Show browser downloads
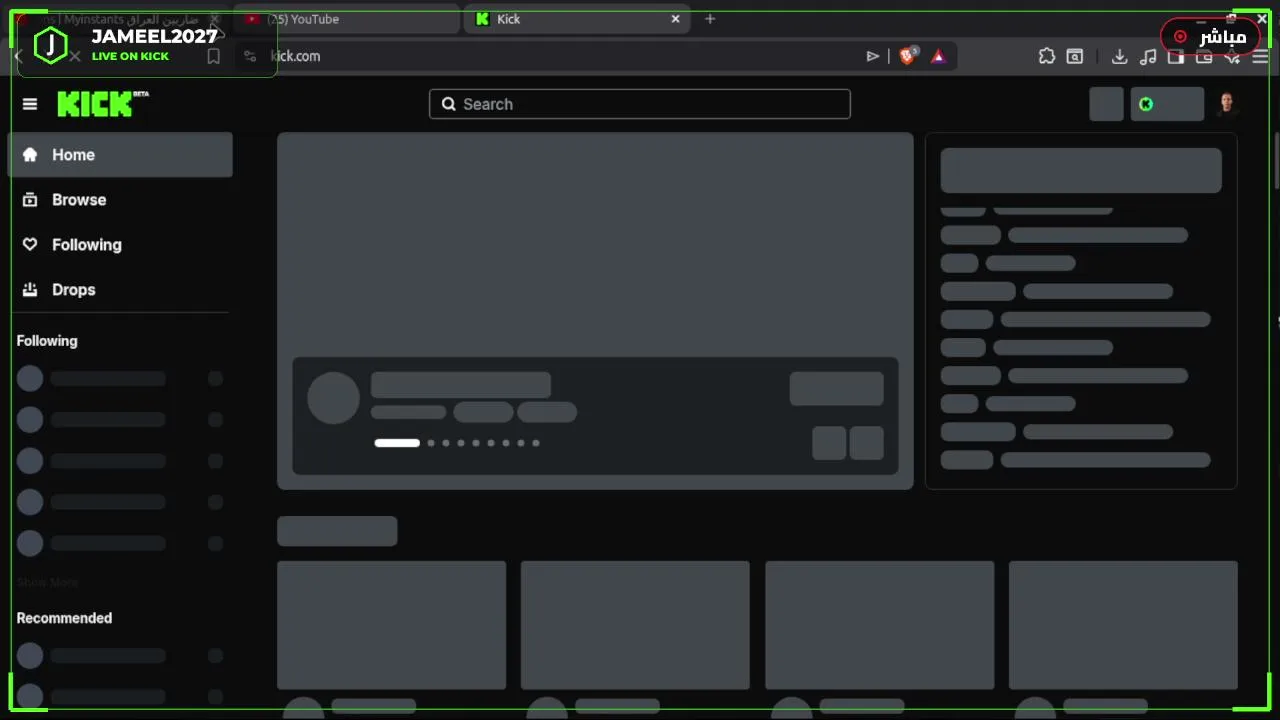The width and height of the screenshot is (1280, 720). pos(1120,57)
